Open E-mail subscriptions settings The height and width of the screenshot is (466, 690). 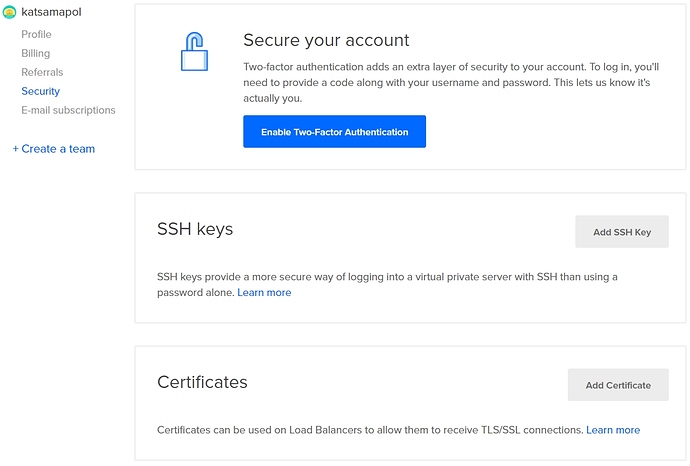coord(68,110)
